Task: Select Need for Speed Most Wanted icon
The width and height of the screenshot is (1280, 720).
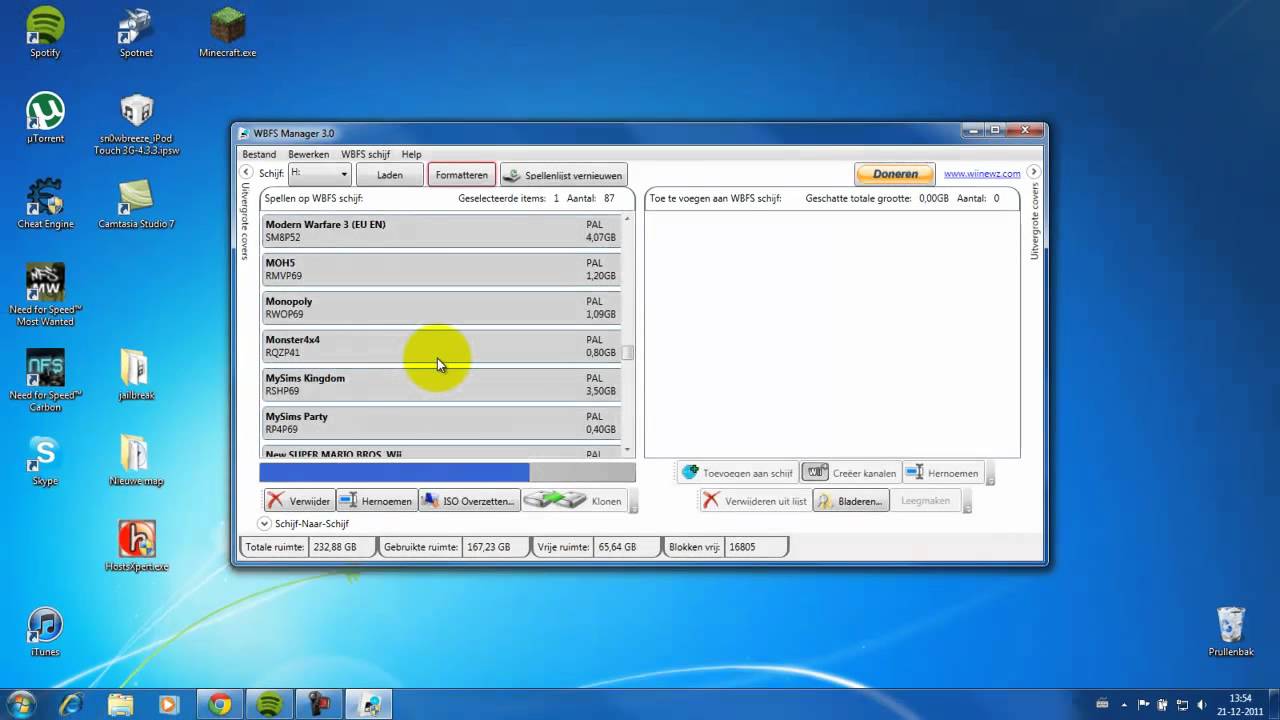Action: click(x=45, y=295)
